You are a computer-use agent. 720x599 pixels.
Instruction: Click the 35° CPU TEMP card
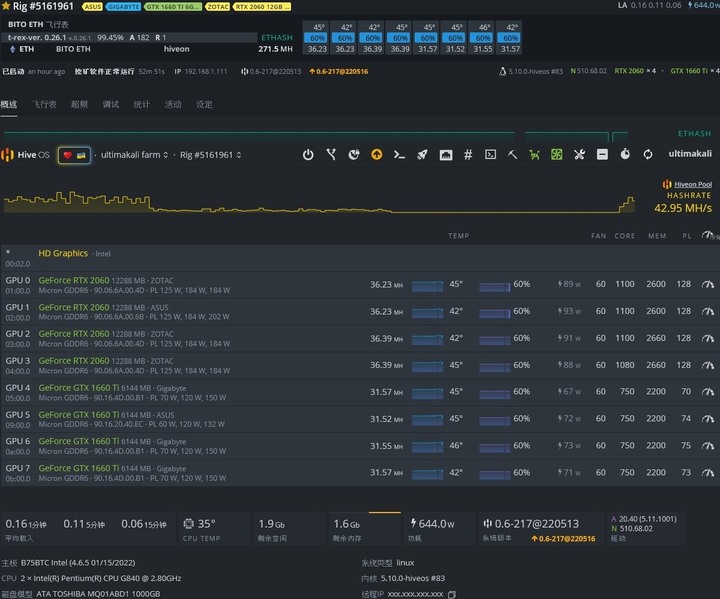(214, 529)
